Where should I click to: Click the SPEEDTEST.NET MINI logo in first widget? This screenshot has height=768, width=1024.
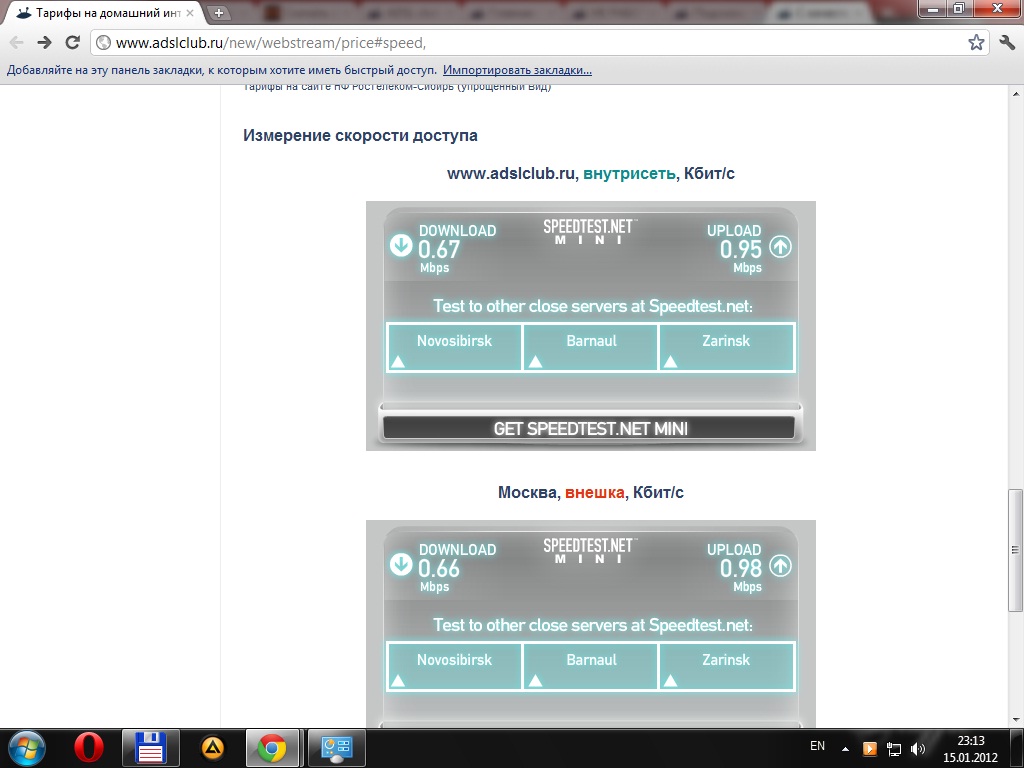[589, 231]
